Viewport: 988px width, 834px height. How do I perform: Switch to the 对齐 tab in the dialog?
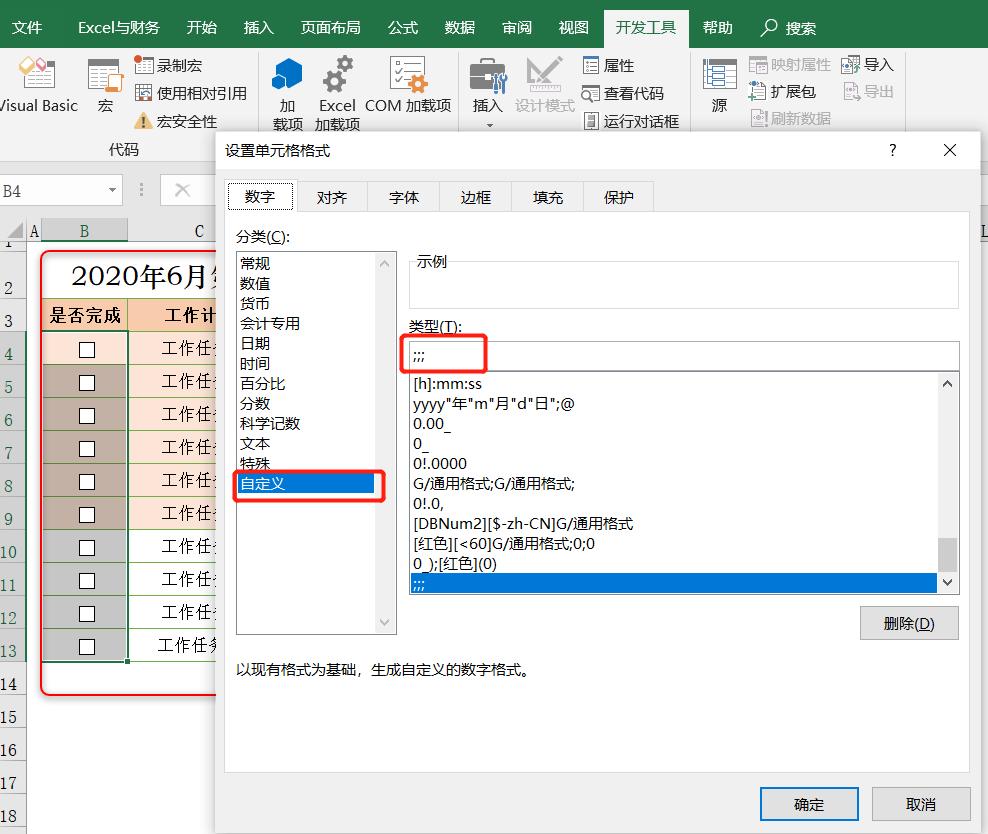coord(332,196)
